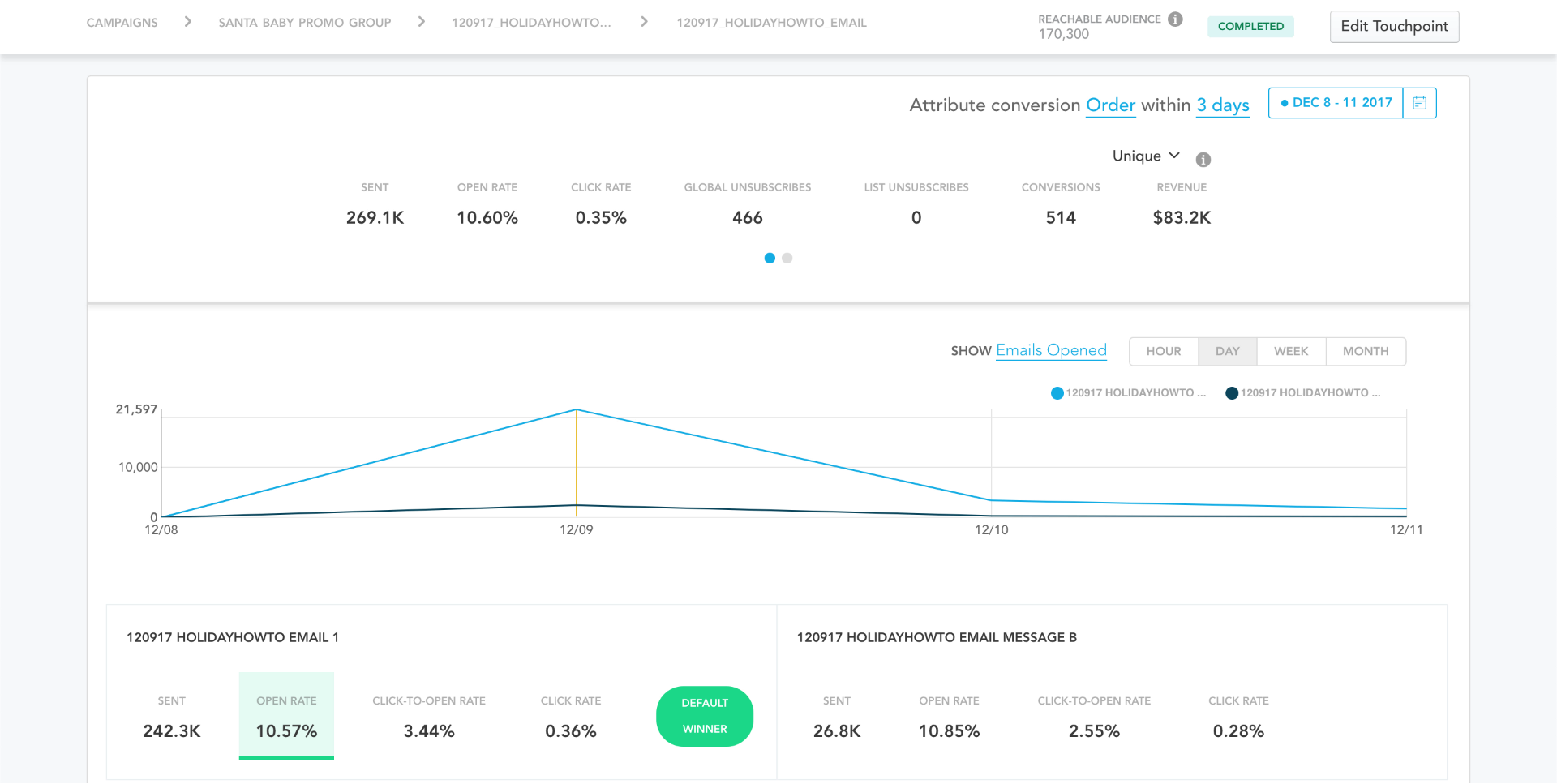The width and height of the screenshot is (1557, 784).
Task: Expand the Unique metrics dropdown
Action: click(1146, 156)
